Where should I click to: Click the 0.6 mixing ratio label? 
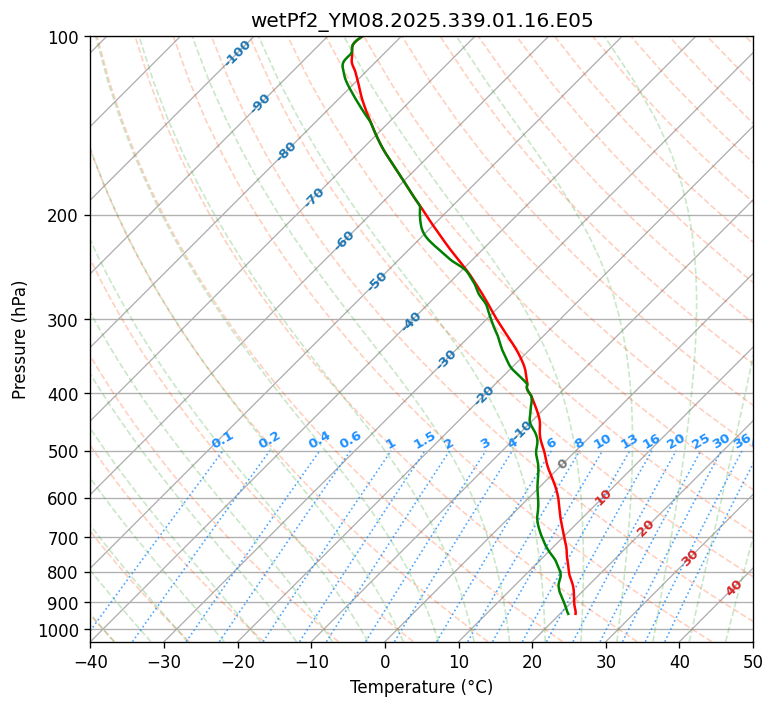[x=350, y=441]
